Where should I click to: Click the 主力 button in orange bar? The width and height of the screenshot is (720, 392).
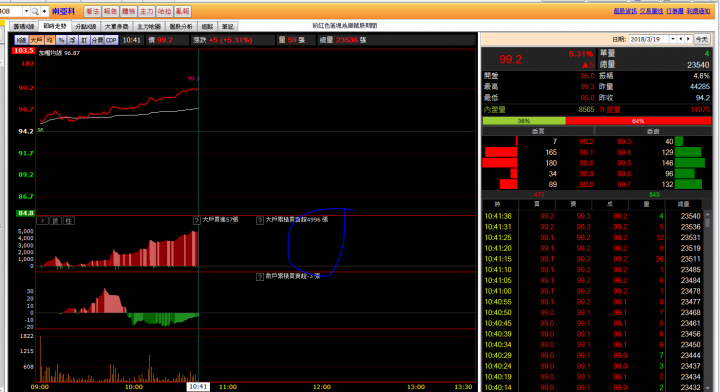(146, 11)
